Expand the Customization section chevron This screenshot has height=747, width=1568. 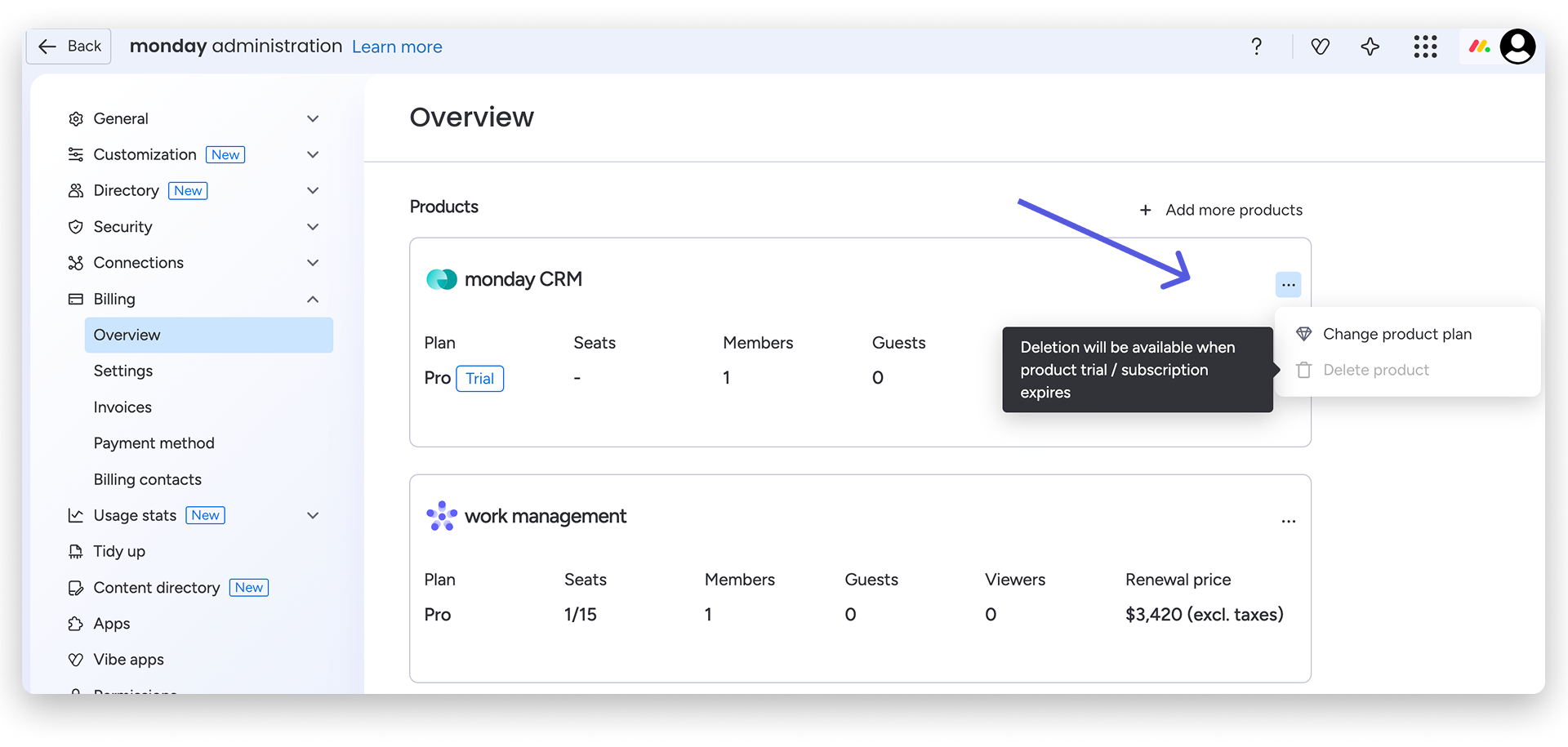point(313,155)
